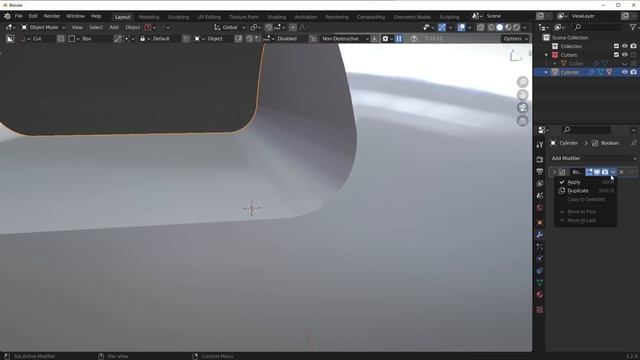Toggle X-ray view

coord(480,27)
